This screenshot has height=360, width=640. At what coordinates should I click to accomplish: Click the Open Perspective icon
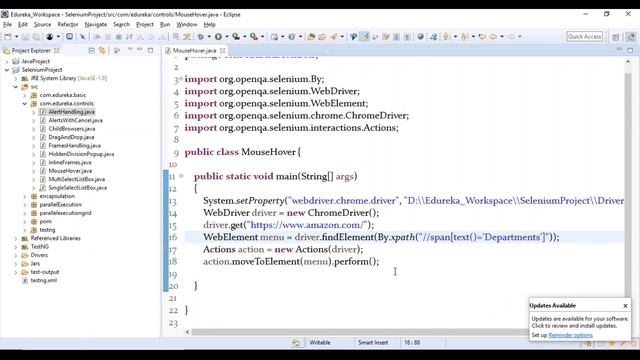click(616, 37)
